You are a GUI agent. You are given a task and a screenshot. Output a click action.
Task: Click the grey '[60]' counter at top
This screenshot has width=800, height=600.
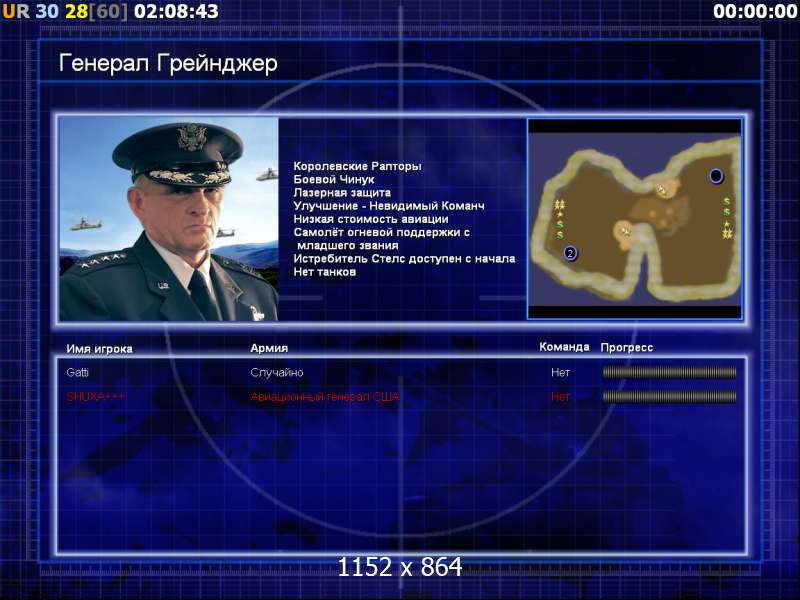pos(108,11)
